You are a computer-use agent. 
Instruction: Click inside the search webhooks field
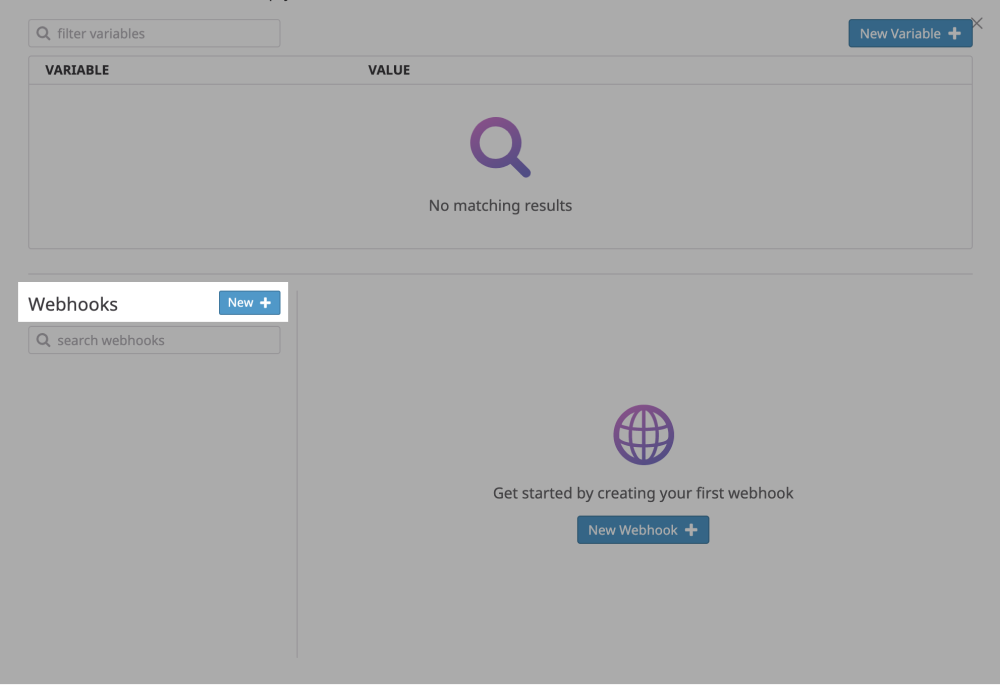click(150, 340)
